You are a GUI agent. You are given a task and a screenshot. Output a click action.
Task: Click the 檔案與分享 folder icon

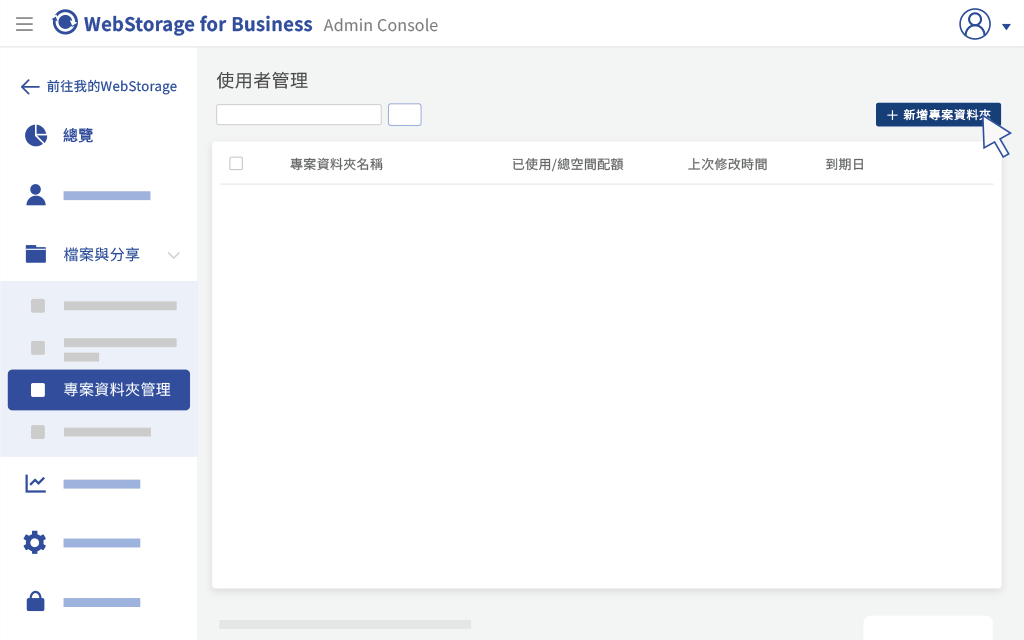36,254
